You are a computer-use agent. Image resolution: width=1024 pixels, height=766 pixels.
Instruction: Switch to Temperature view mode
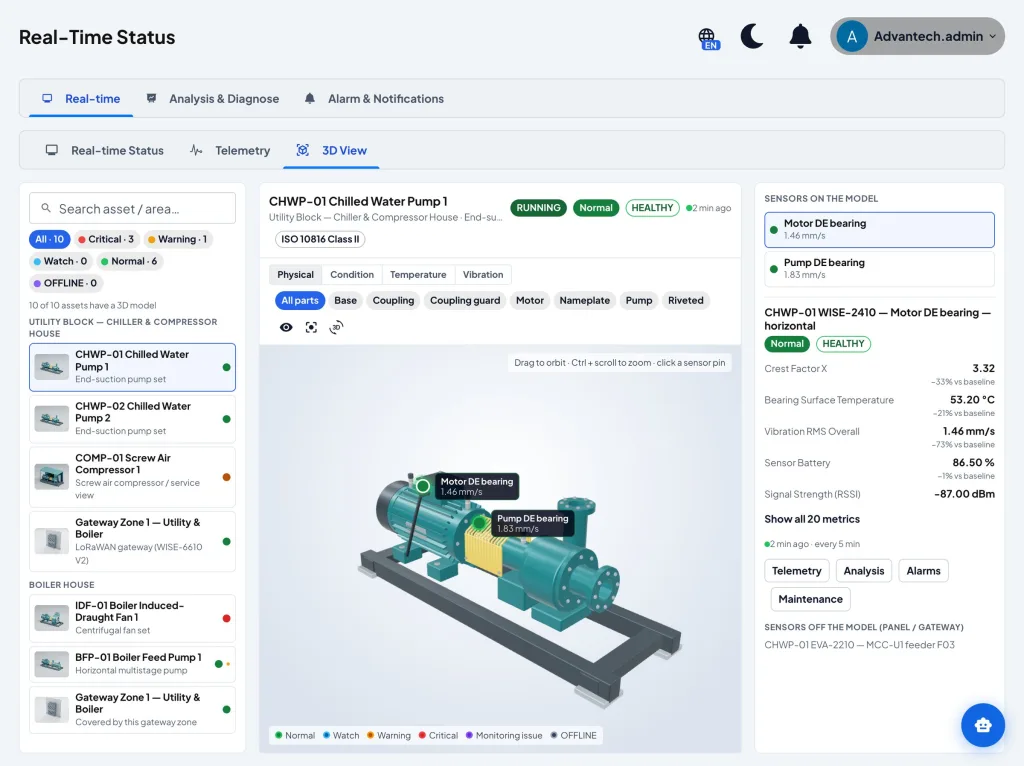pyautogui.click(x=418, y=275)
